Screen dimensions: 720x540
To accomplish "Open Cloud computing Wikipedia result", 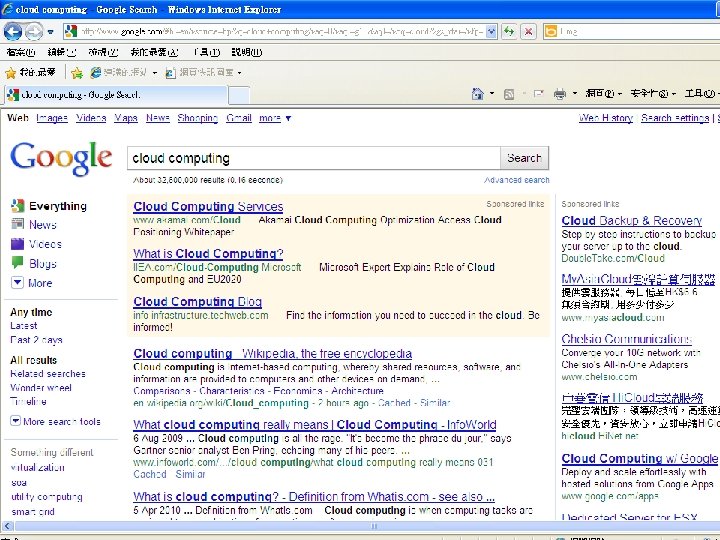I will pos(272,354).
